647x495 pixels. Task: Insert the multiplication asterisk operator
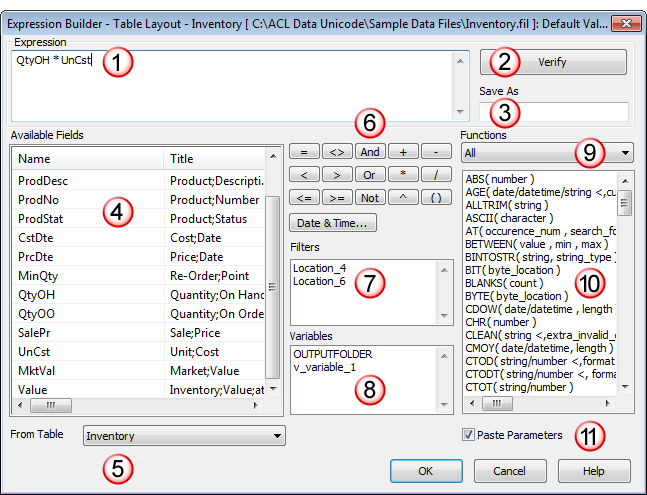tap(403, 174)
